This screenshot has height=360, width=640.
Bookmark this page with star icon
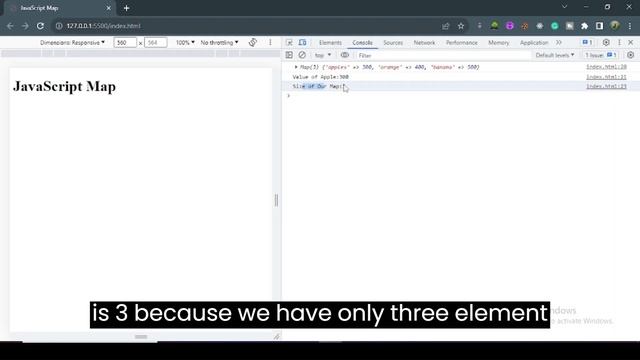[x=461, y=26]
